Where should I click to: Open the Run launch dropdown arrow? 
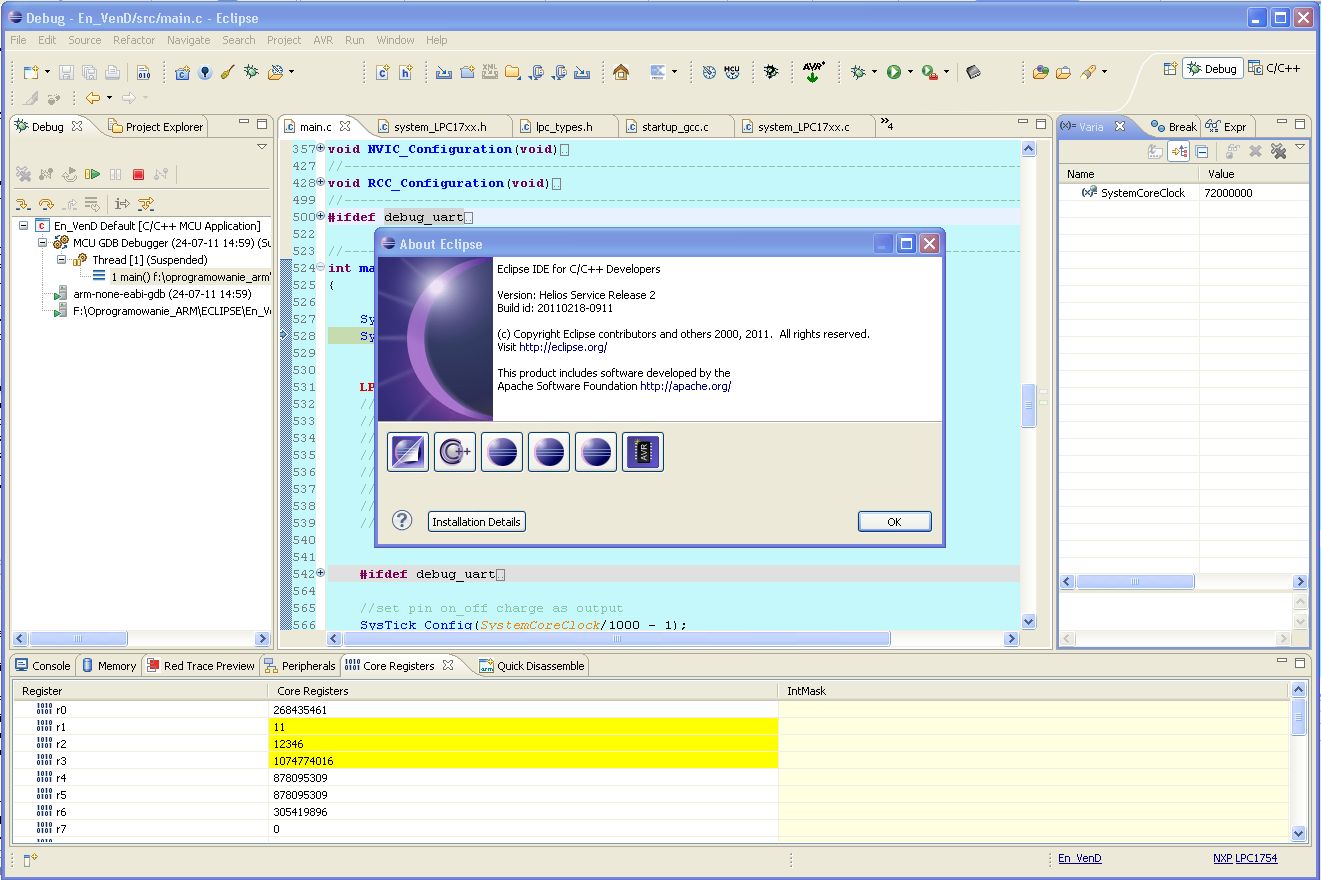click(x=910, y=72)
